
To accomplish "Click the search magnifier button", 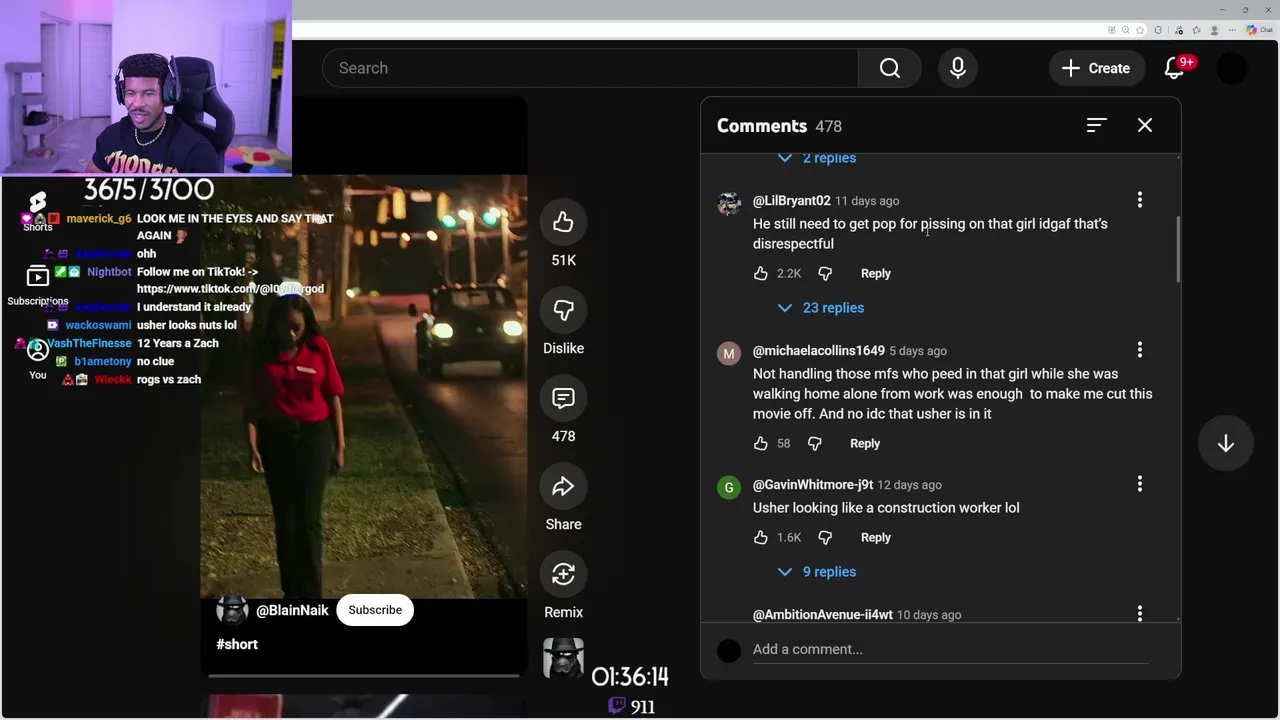I will (x=889, y=68).
